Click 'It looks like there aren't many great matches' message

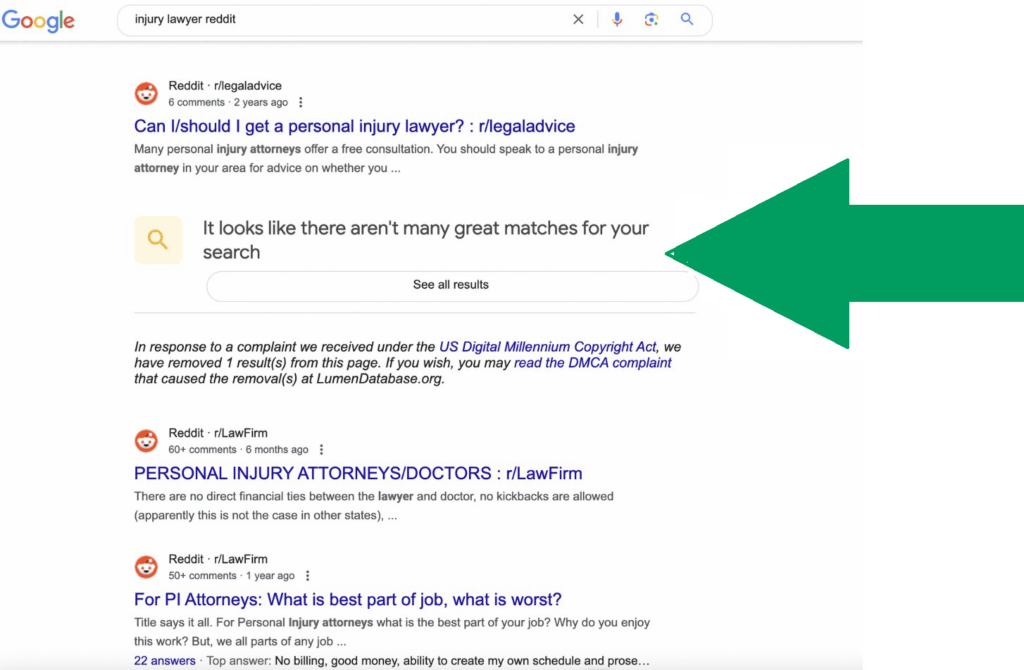(x=425, y=240)
